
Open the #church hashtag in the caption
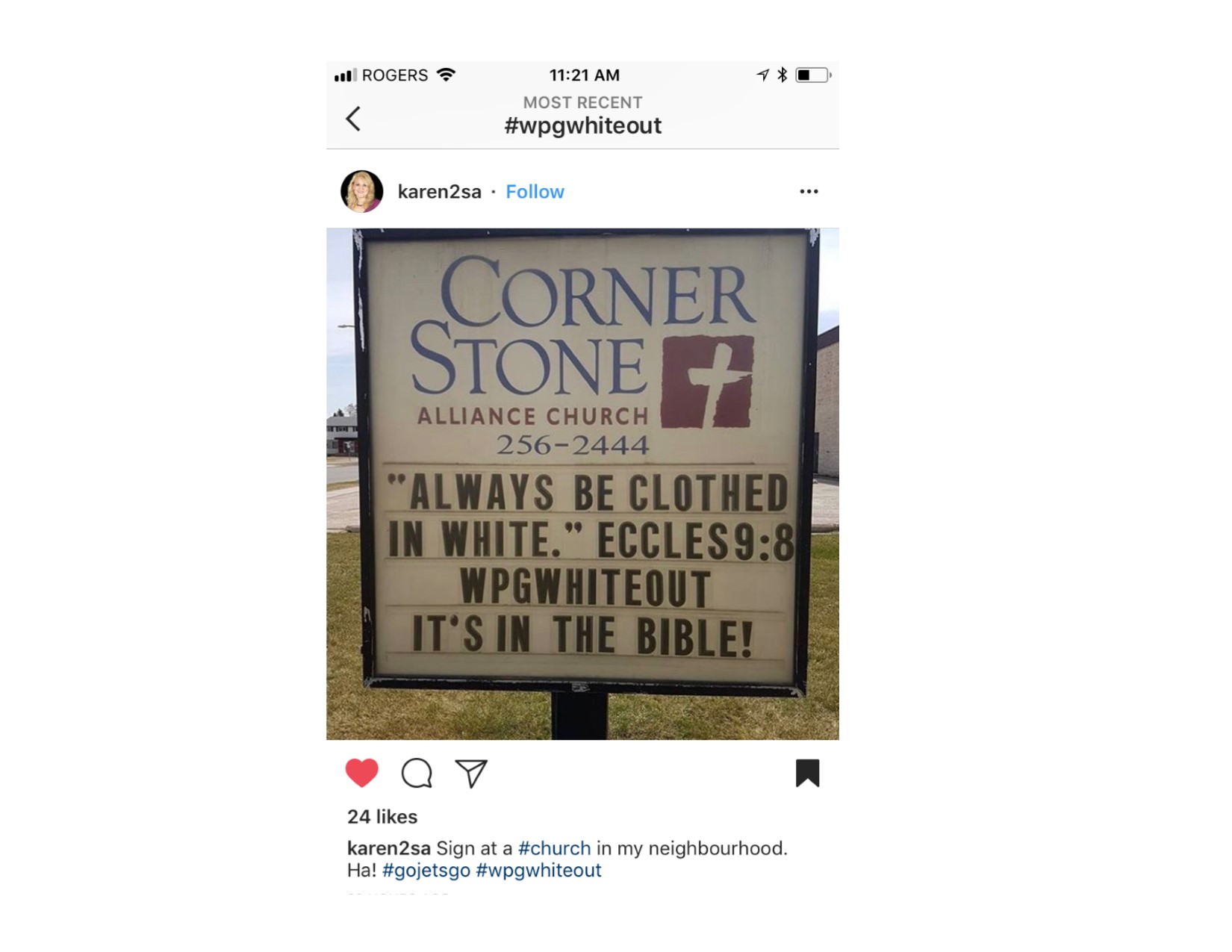[554, 848]
